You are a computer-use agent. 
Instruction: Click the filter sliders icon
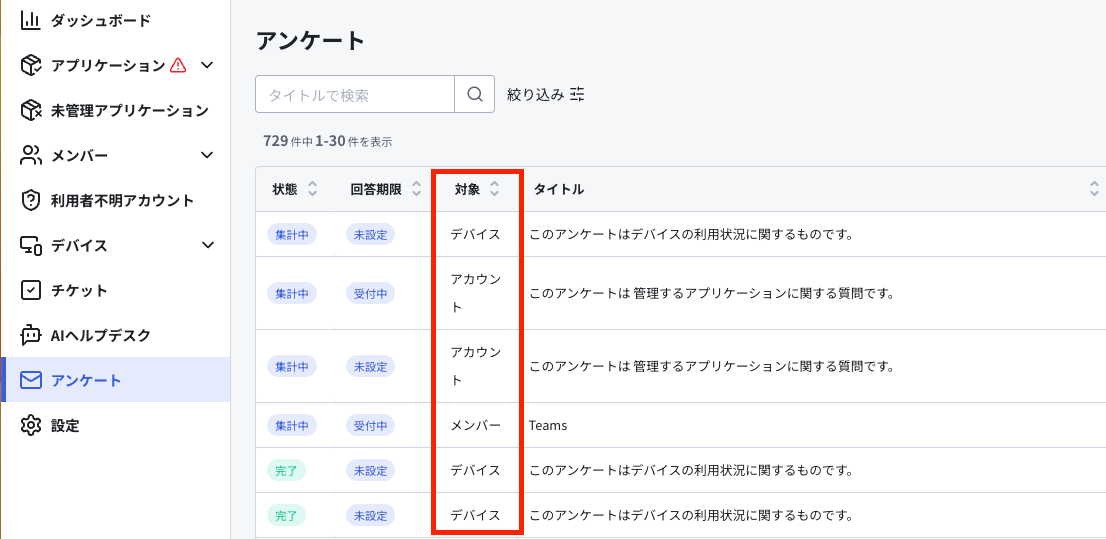click(x=578, y=94)
